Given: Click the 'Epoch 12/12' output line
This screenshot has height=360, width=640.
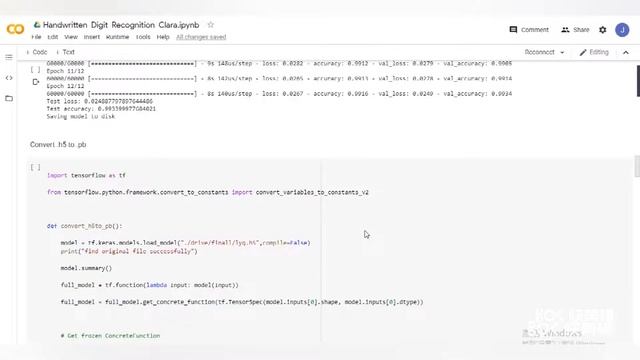Looking at the screenshot, I should tap(65, 86).
